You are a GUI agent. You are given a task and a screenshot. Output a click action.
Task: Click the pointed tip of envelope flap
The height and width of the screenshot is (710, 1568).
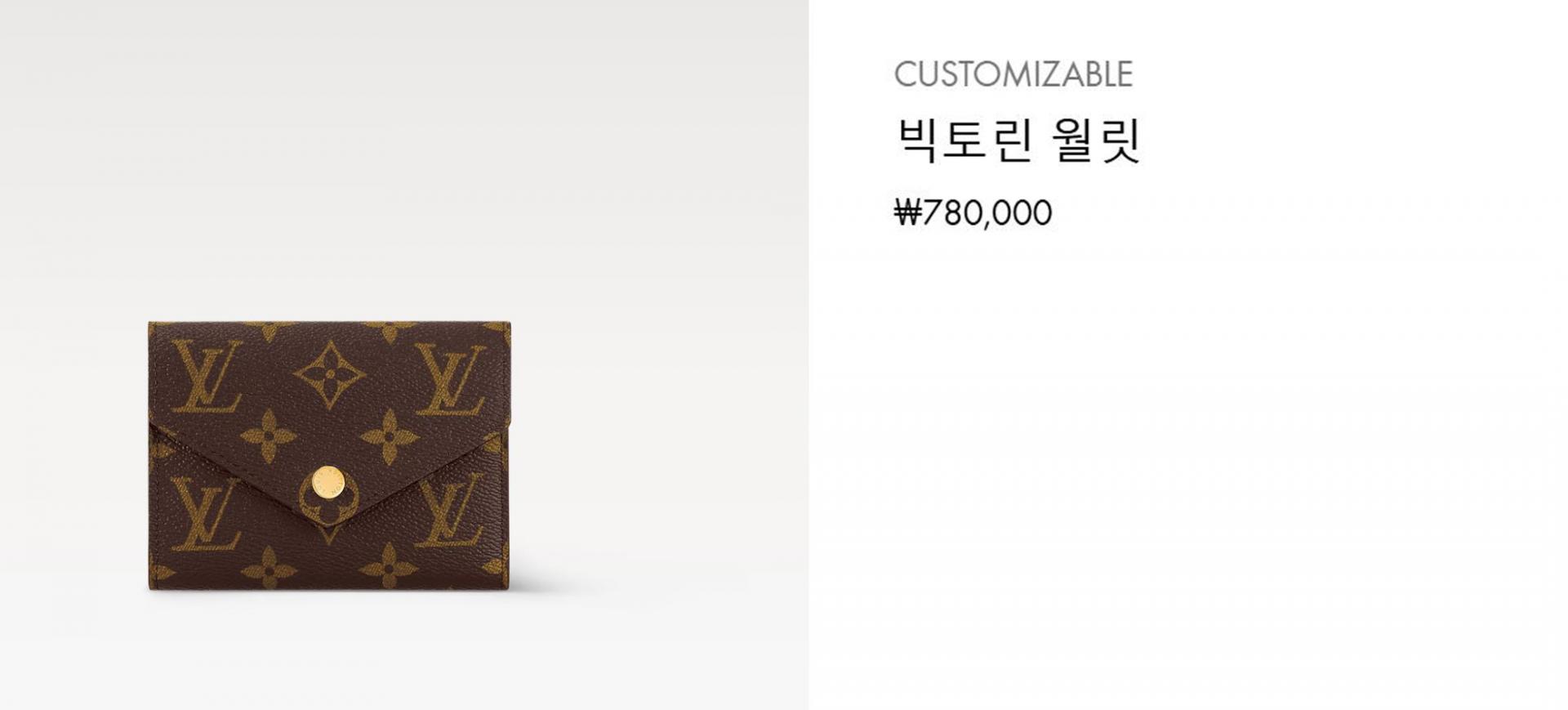(x=327, y=525)
